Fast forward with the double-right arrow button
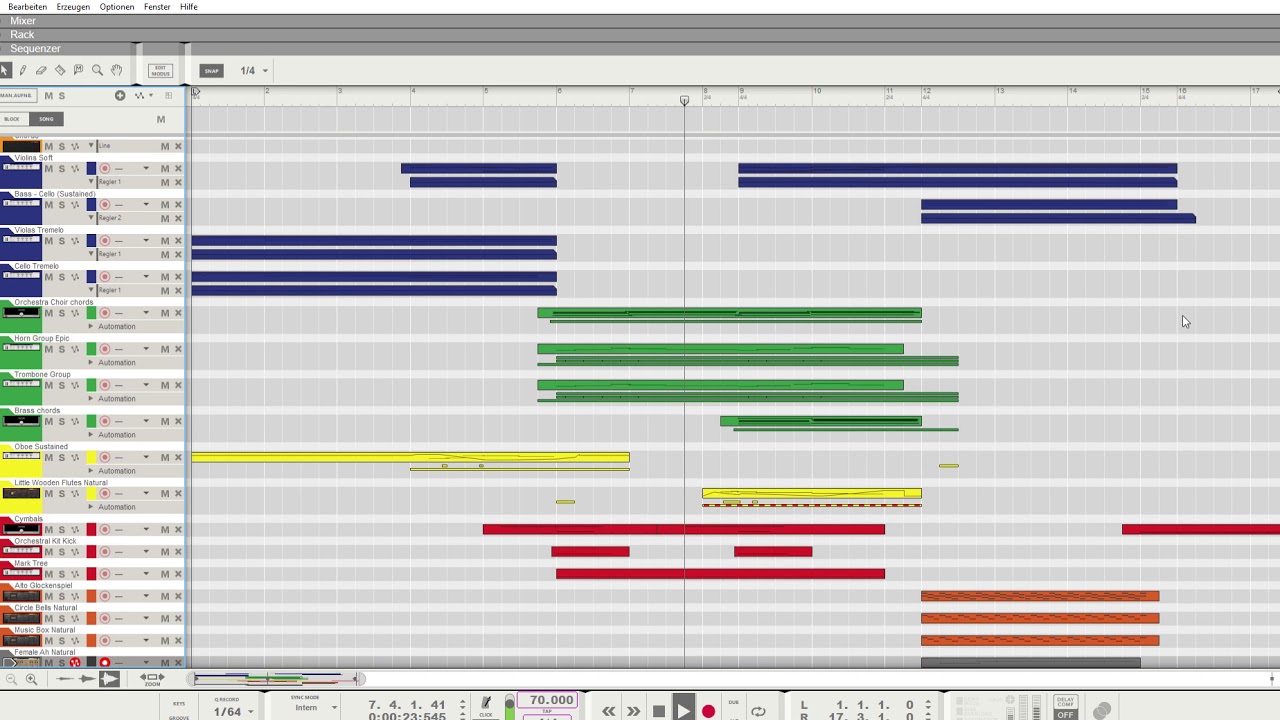Image resolution: width=1280 pixels, height=720 pixels. pyautogui.click(x=633, y=711)
